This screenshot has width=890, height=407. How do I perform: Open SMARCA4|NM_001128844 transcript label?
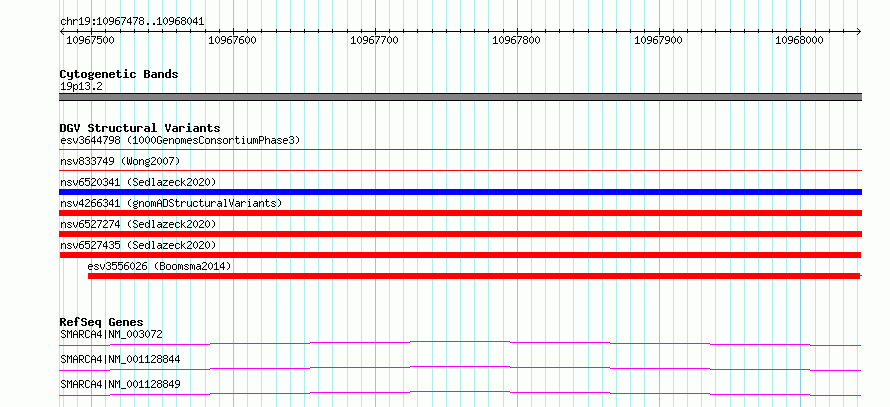pos(120,359)
